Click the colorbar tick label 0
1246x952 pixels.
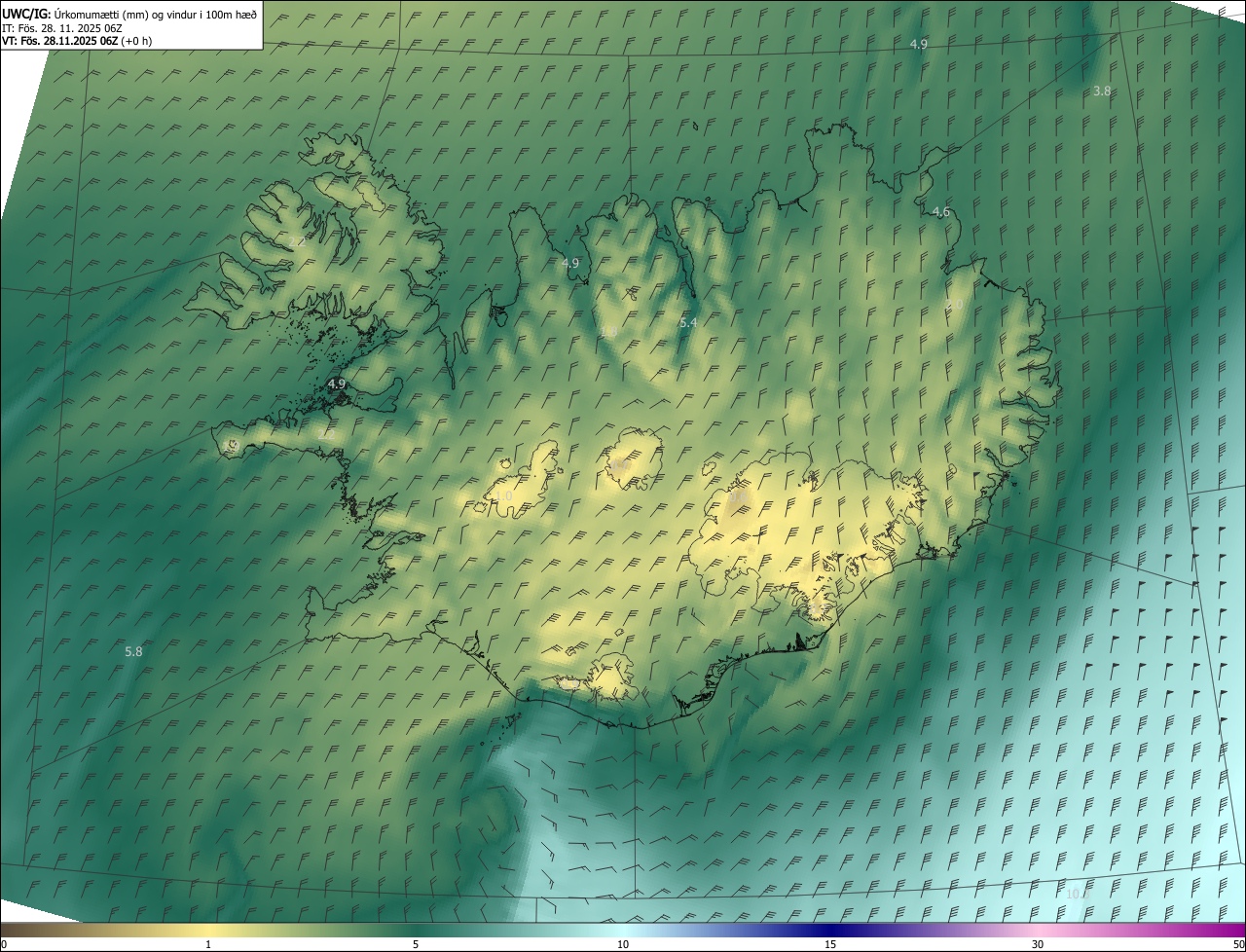coord(4,944)
